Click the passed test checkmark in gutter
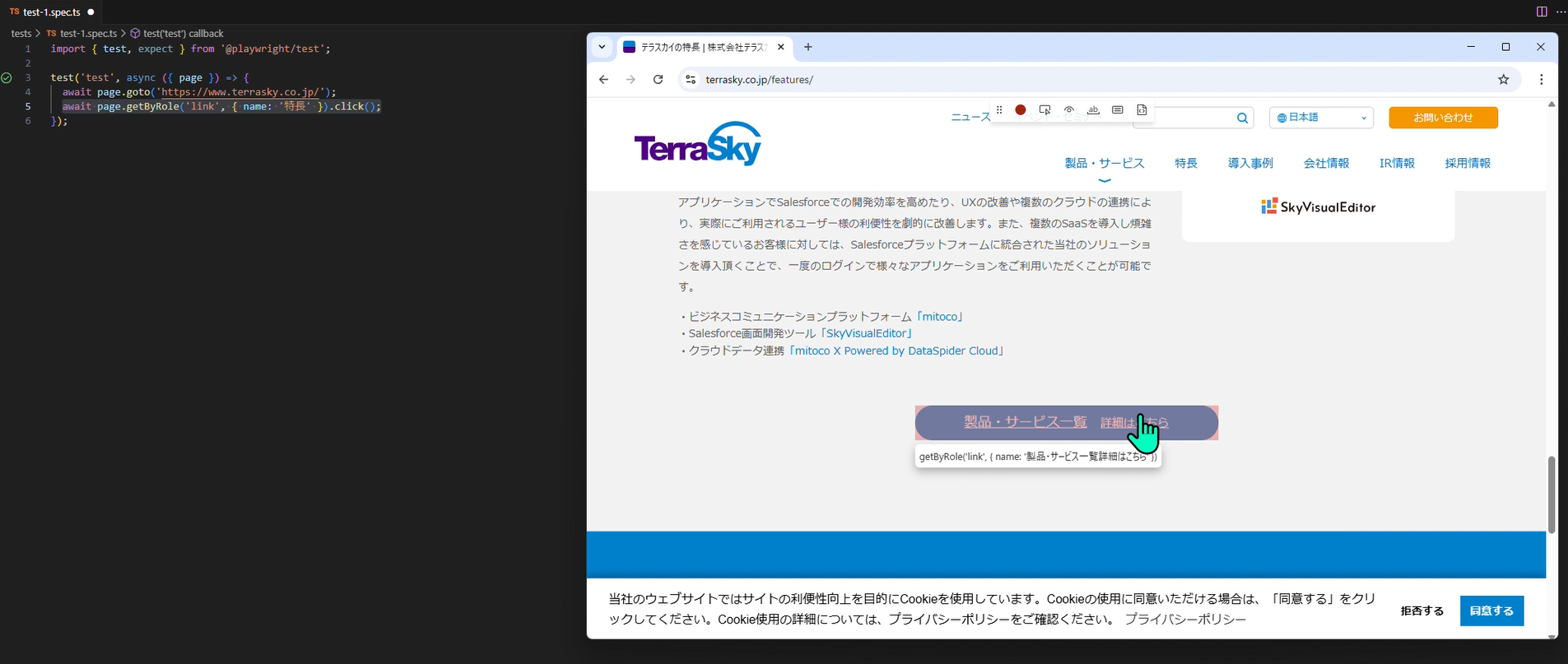The height and width of the screenshot is (664, 1568). pyautogui.click(x=7, y=78)
